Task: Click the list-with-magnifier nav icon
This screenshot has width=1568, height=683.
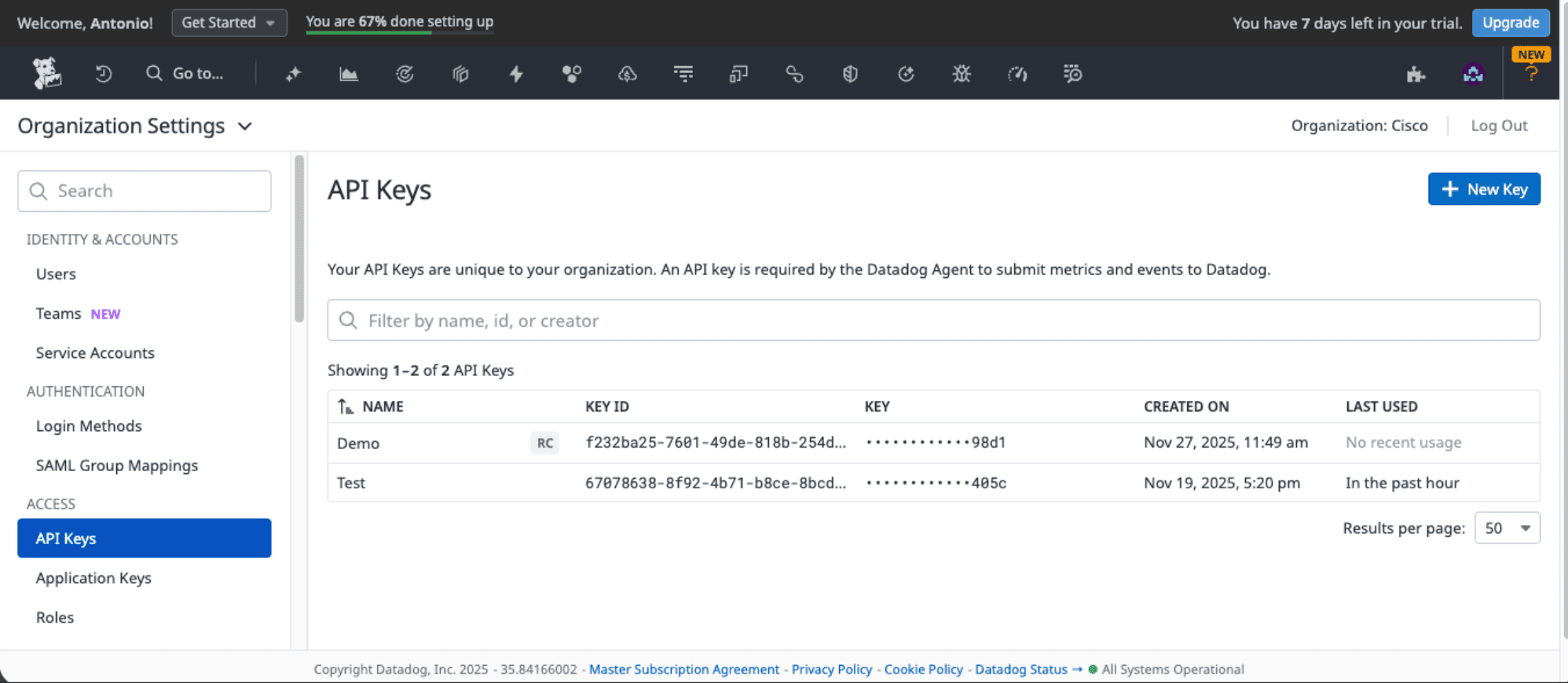Action: 1073,74
